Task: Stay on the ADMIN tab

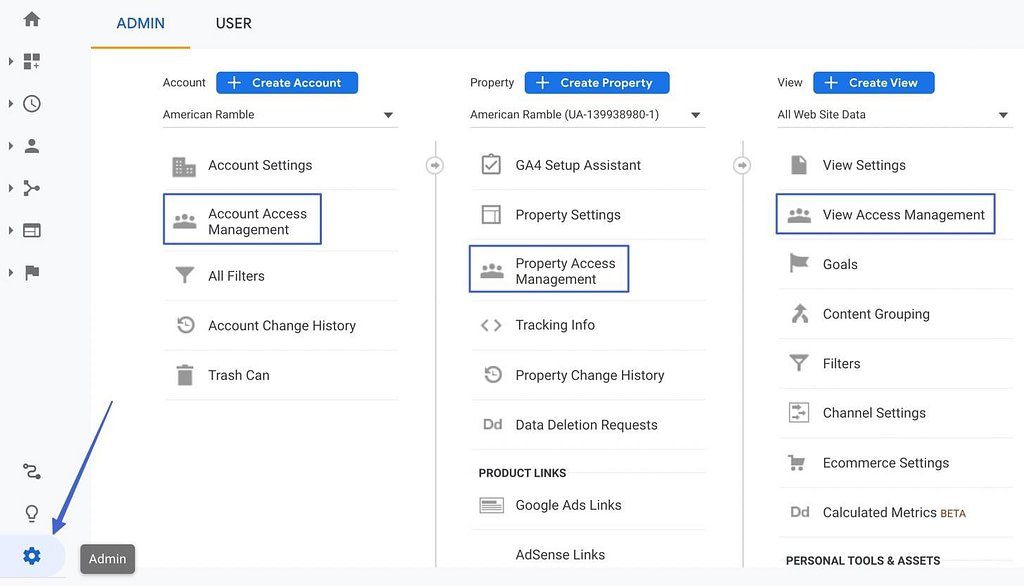Action: coord(139,23)
